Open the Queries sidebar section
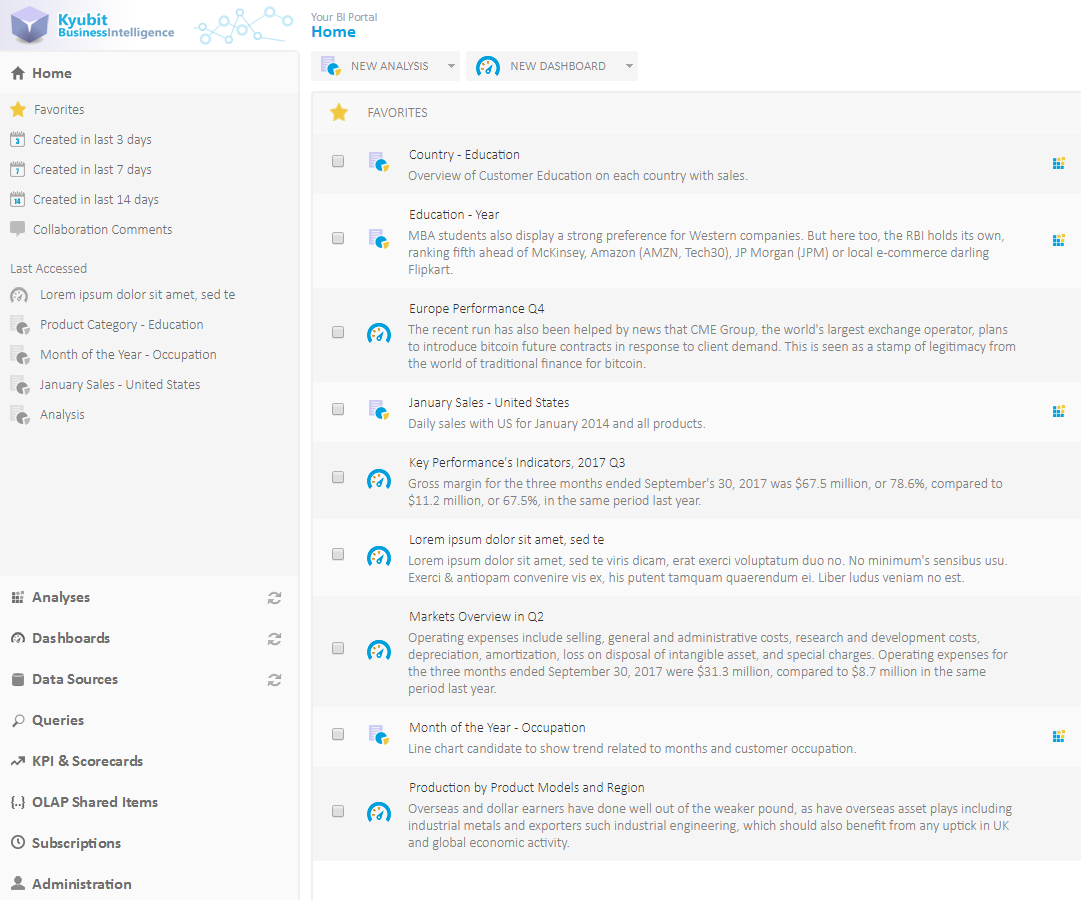 point(58,720)
